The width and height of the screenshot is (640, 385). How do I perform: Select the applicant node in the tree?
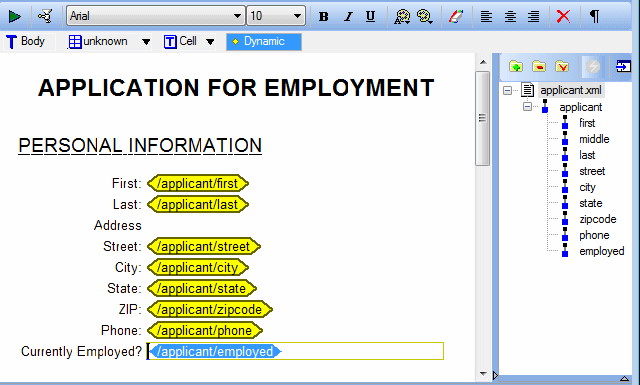click(580, 107)
